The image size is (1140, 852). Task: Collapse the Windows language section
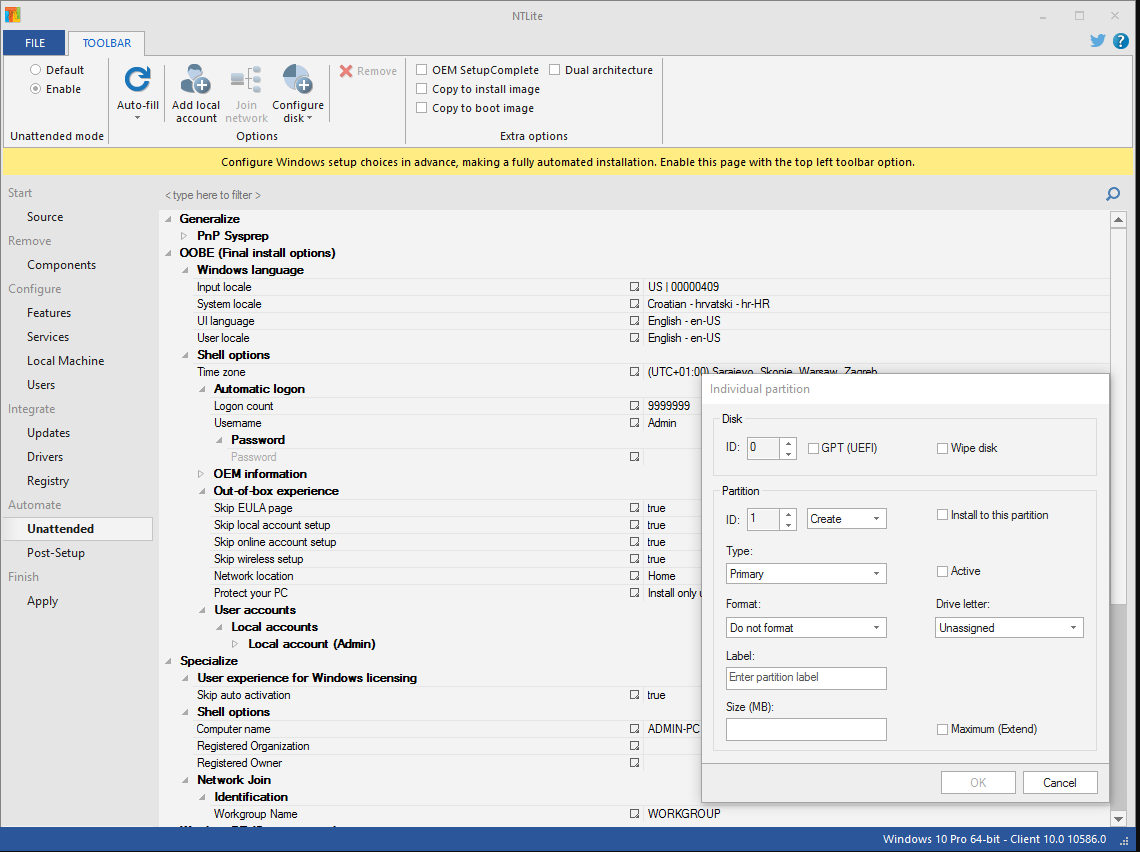185,270
